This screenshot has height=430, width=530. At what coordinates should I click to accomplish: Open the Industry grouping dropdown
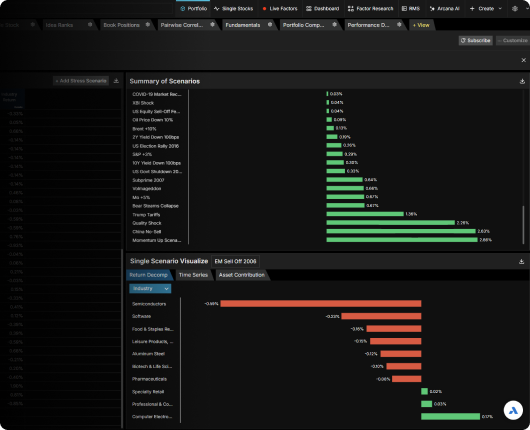tap(150, 288)
